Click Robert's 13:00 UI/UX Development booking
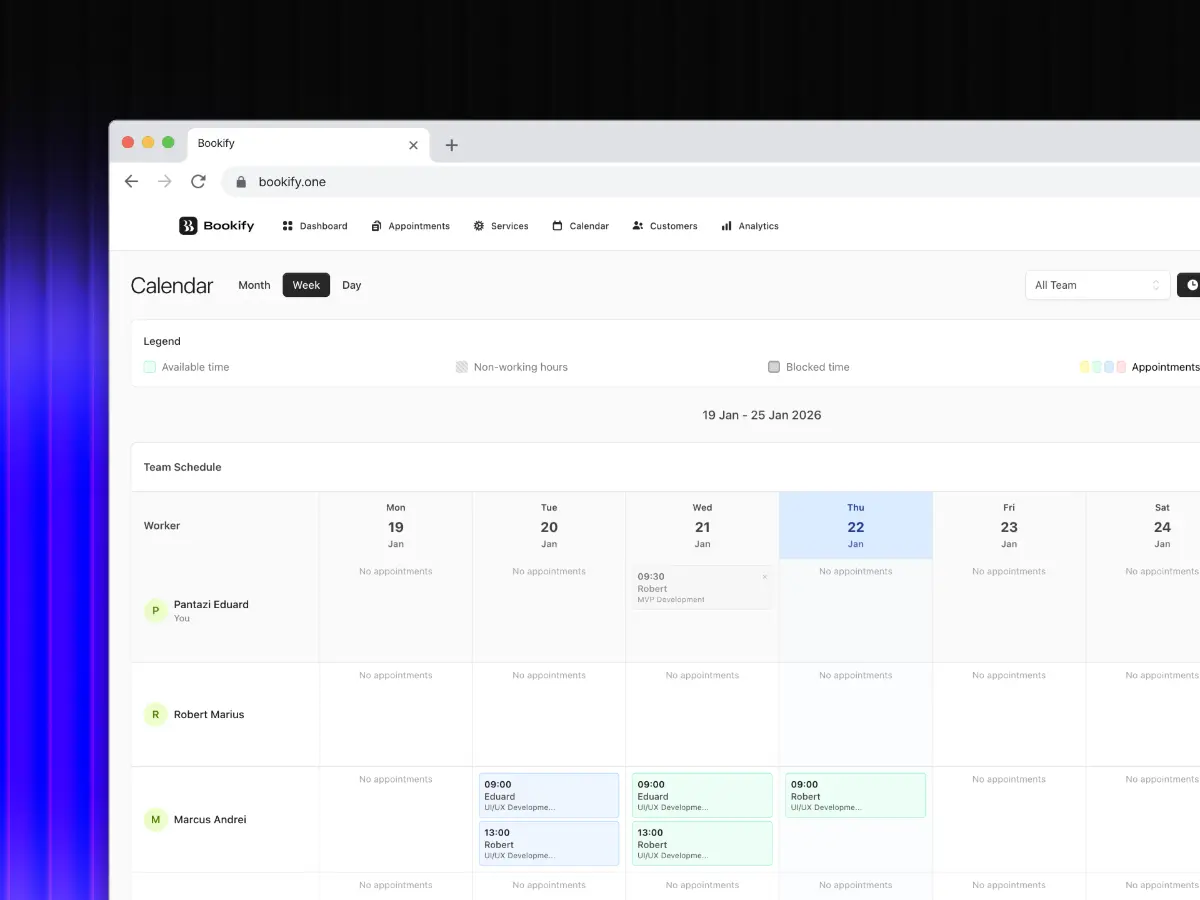1200x900 pixels. (548, 843)
